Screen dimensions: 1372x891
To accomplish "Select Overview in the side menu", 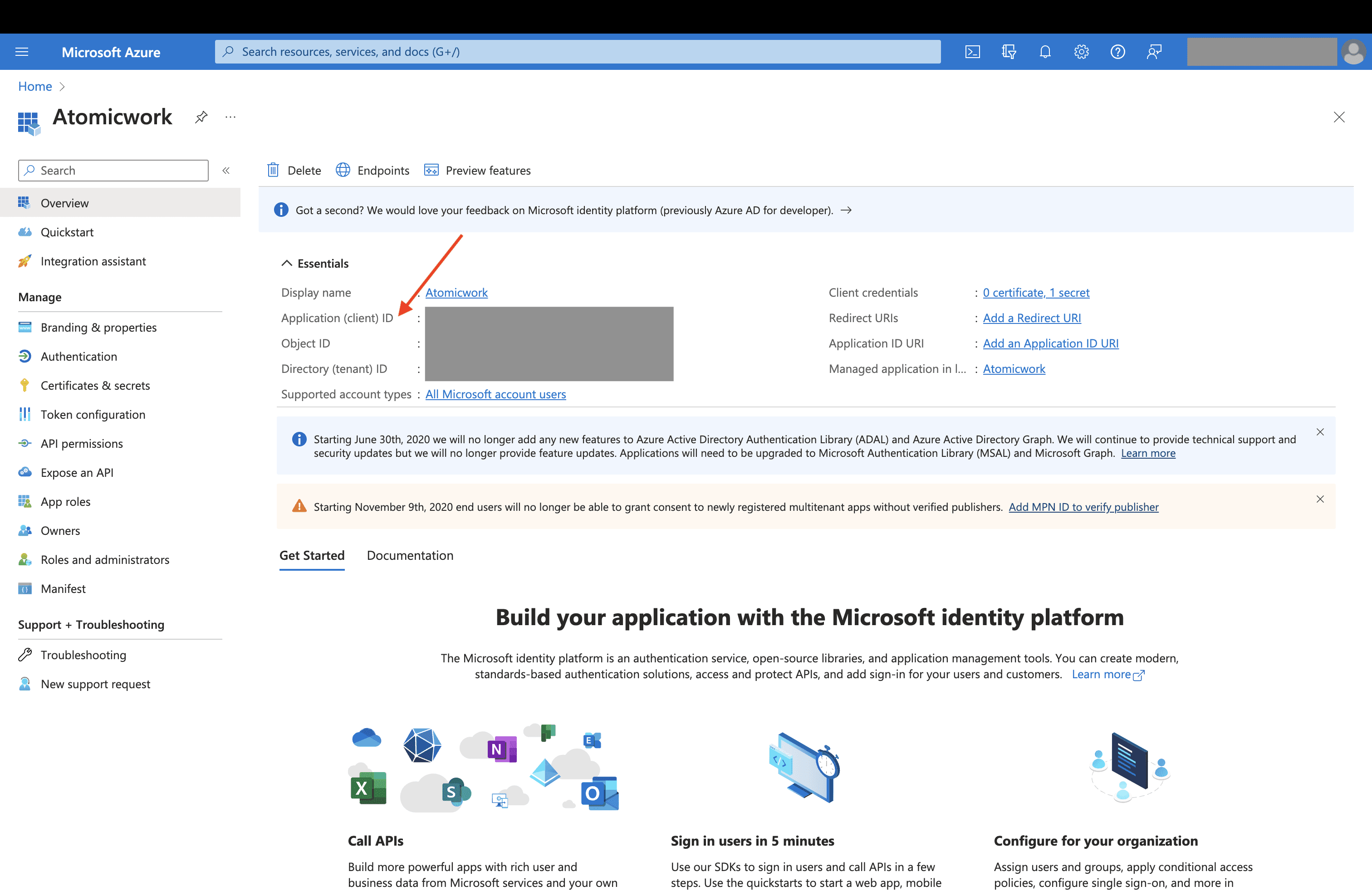I will point(120,203).
